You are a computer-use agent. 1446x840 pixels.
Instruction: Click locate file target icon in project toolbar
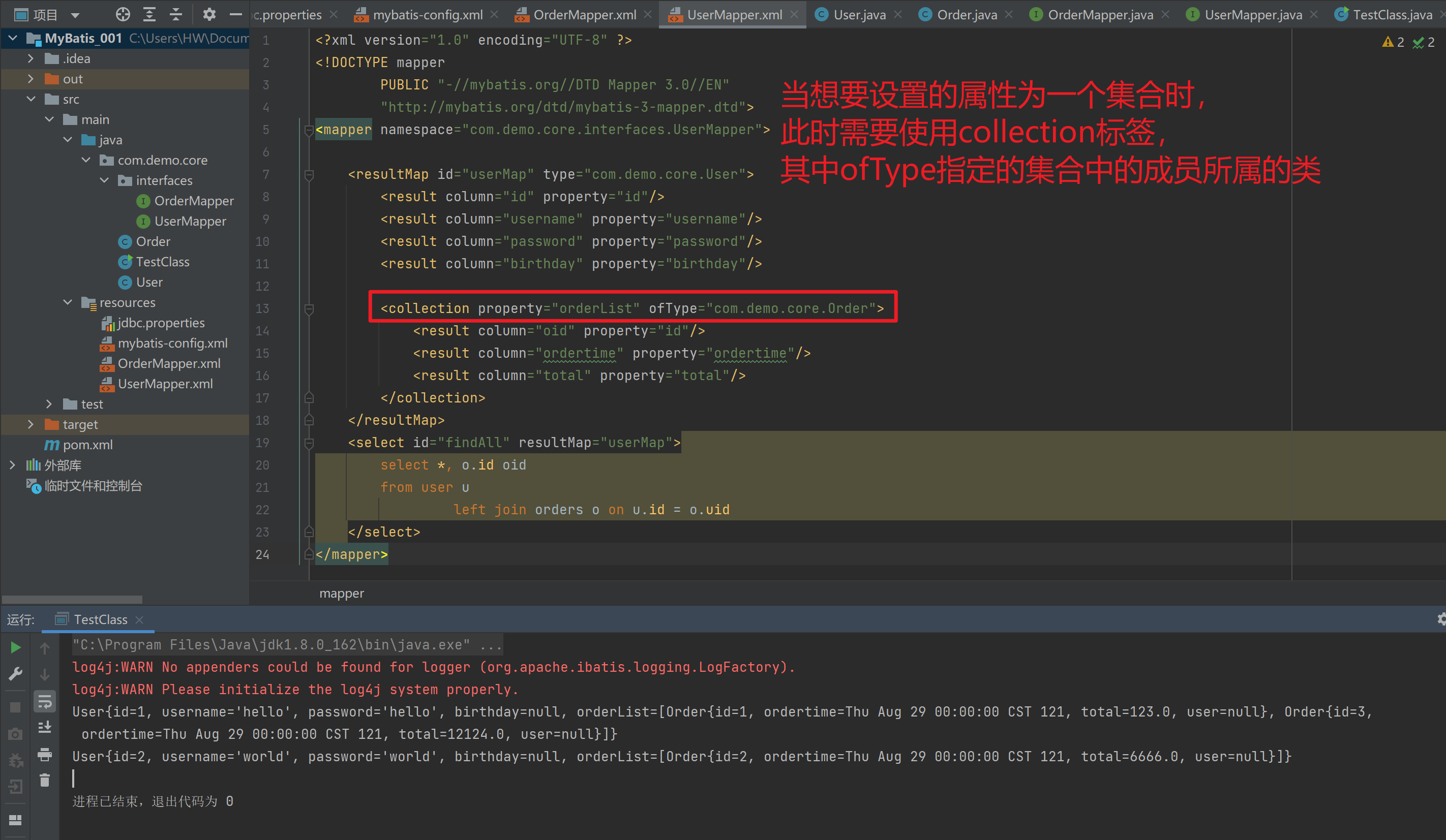(123, 14)
